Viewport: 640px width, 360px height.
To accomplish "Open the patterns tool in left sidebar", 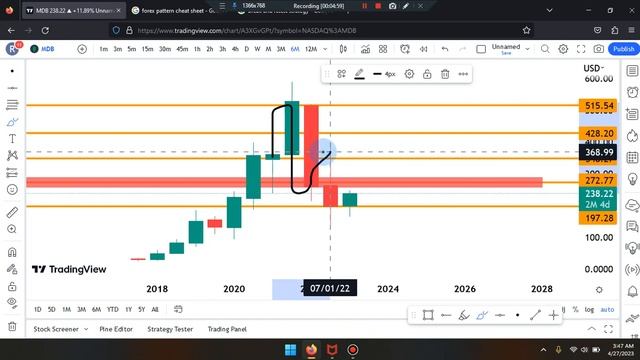I will [x=12, y=156].
